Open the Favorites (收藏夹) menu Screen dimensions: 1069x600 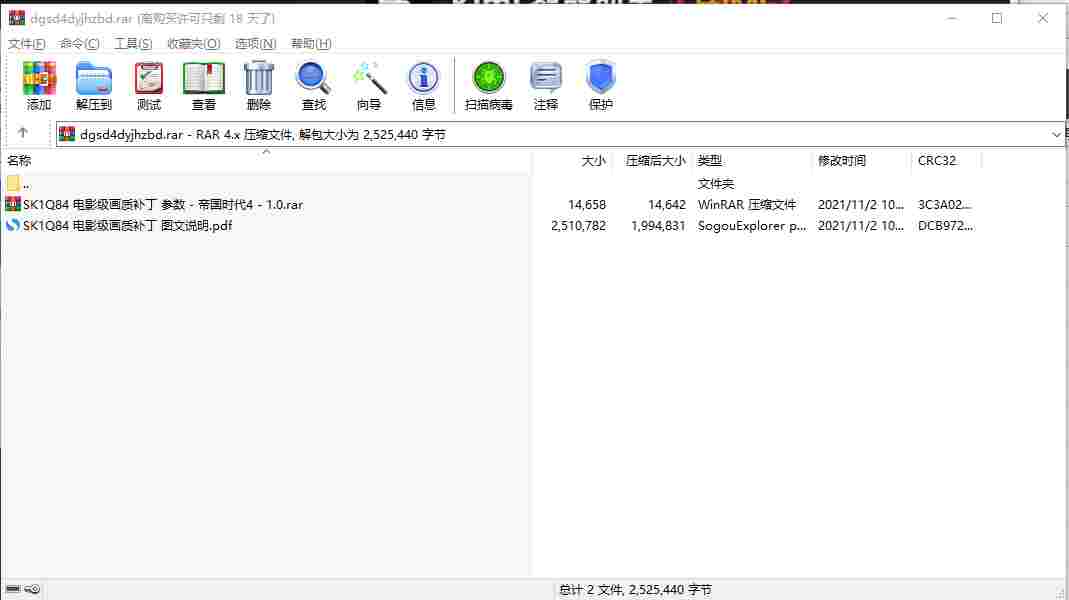tap(194, 44)
